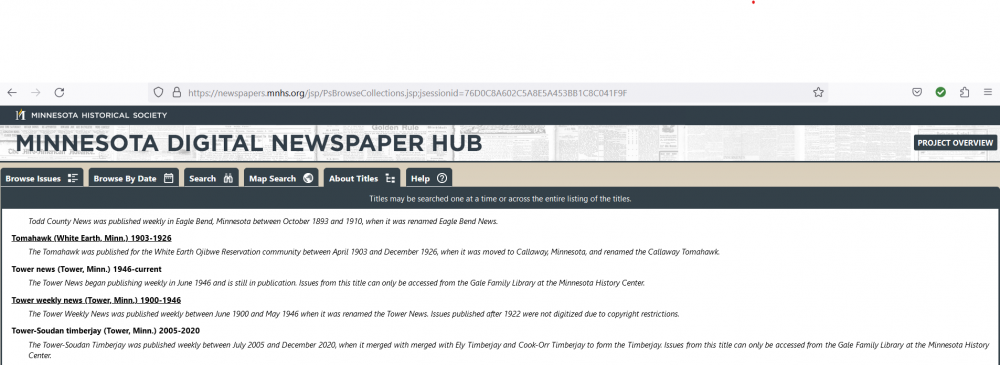
Task: Reload the page with refresh icon
Action: (x=59, y=93)
